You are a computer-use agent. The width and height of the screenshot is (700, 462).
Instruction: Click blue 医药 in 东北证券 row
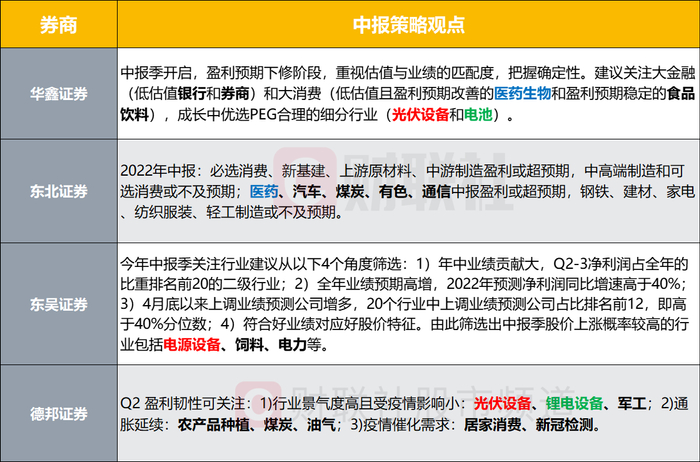pyautogui.click(x=264, y=191)
